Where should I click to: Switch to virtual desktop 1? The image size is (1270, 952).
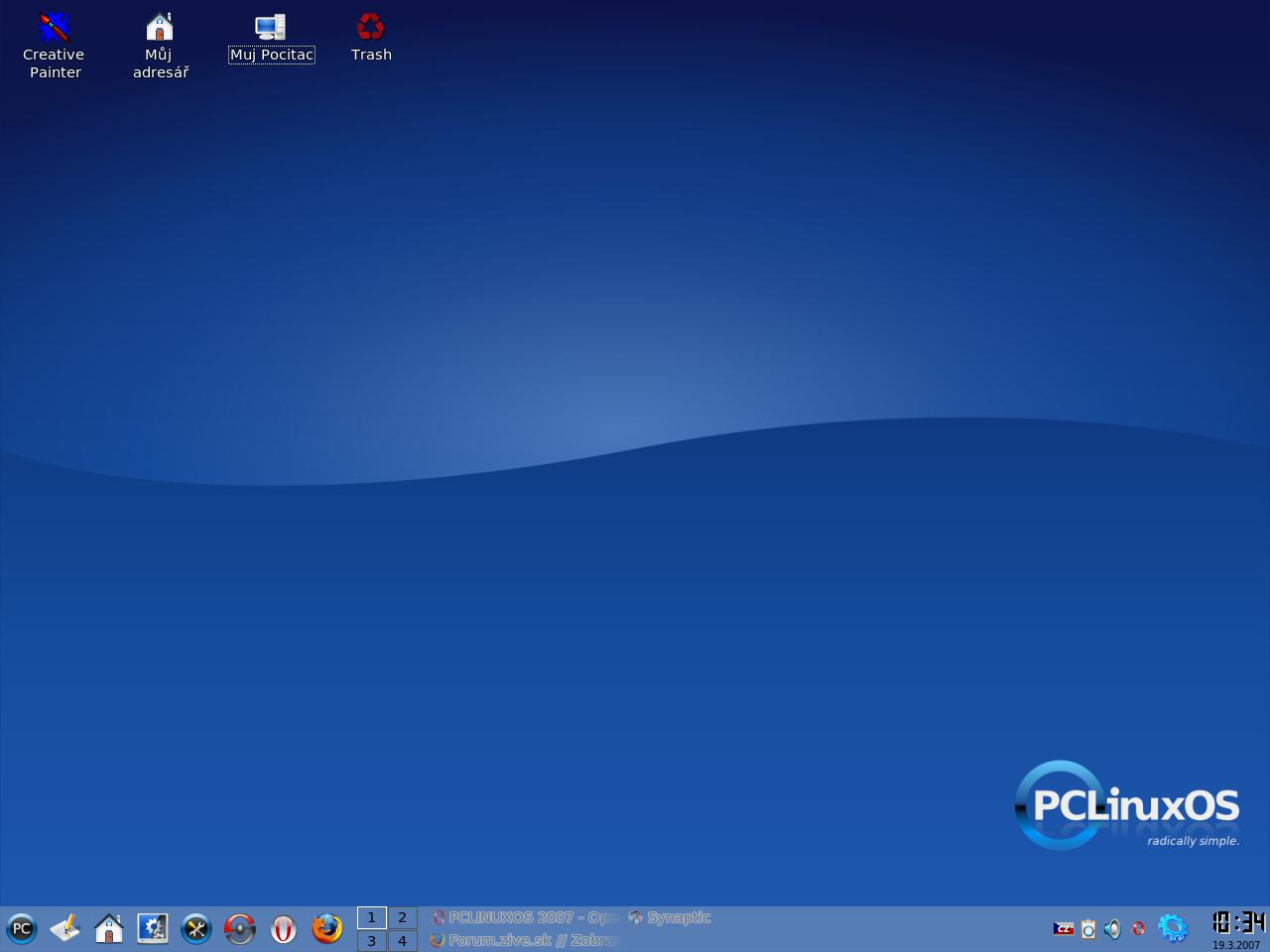[372, 917]
